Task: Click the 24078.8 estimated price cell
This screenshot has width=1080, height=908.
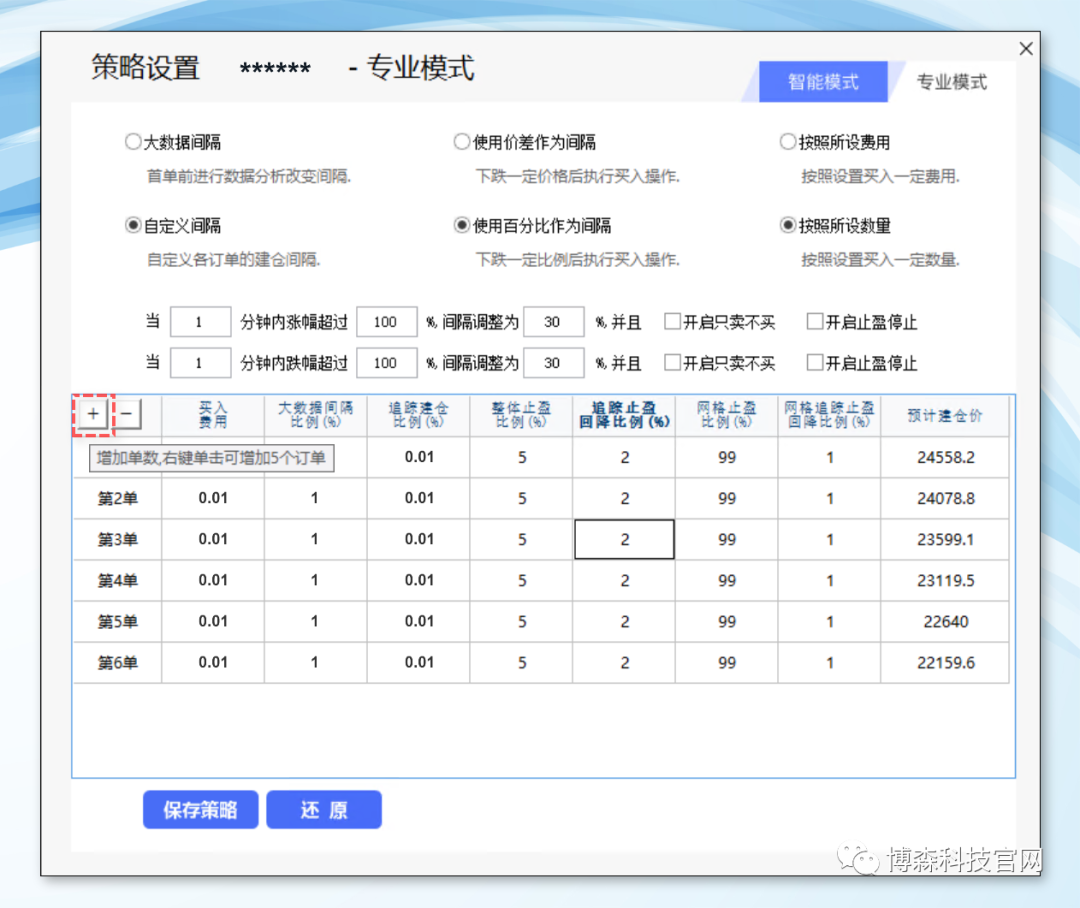Action: (945, 498)
